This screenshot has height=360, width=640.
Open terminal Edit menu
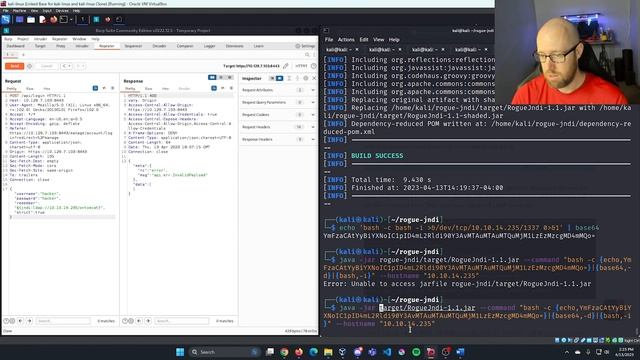pos(364,40)
